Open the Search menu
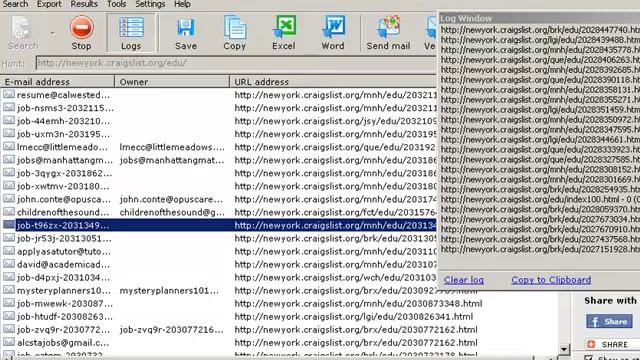Viewport: 640px width, 360px height. coord(15,4)
